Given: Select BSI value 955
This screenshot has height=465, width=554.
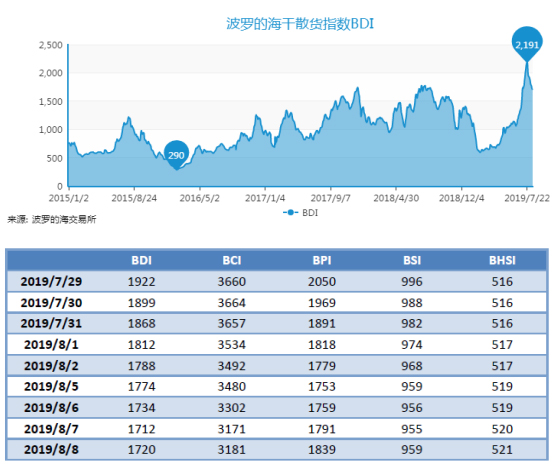Looking at the screenshot, I should click(412, 429).
